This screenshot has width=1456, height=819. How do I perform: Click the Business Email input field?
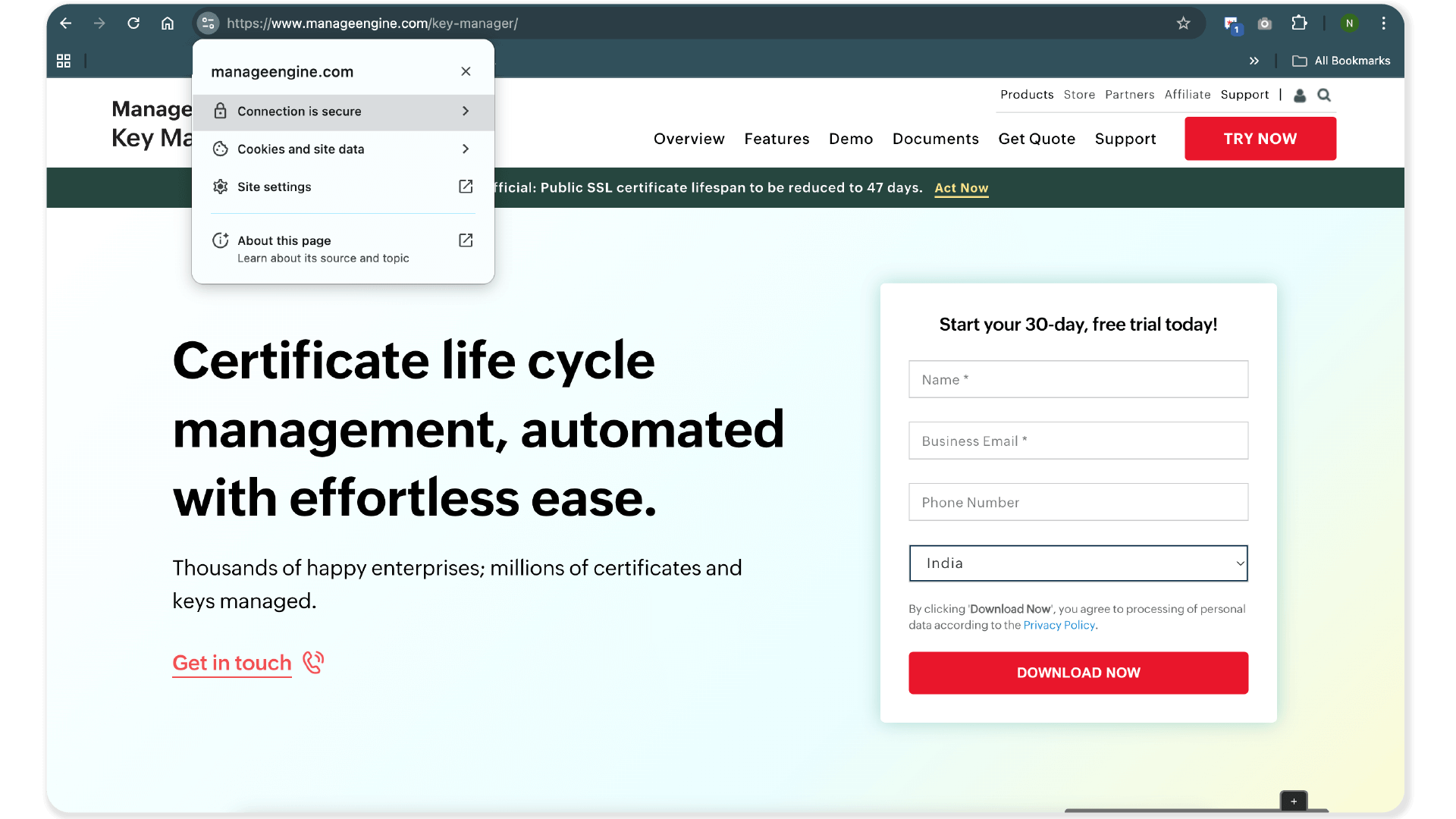(x=1078, y=441)
